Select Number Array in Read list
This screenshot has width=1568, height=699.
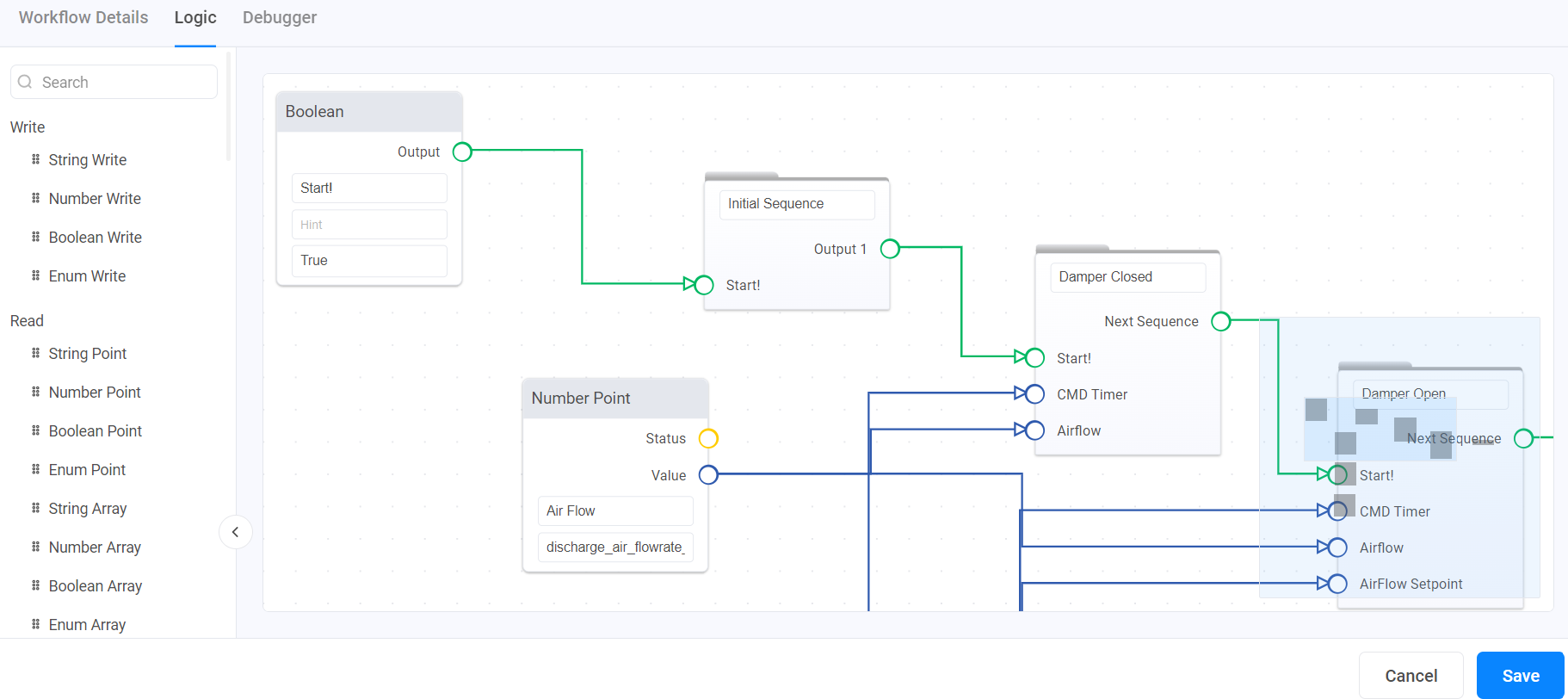click(x=95, y=547)
